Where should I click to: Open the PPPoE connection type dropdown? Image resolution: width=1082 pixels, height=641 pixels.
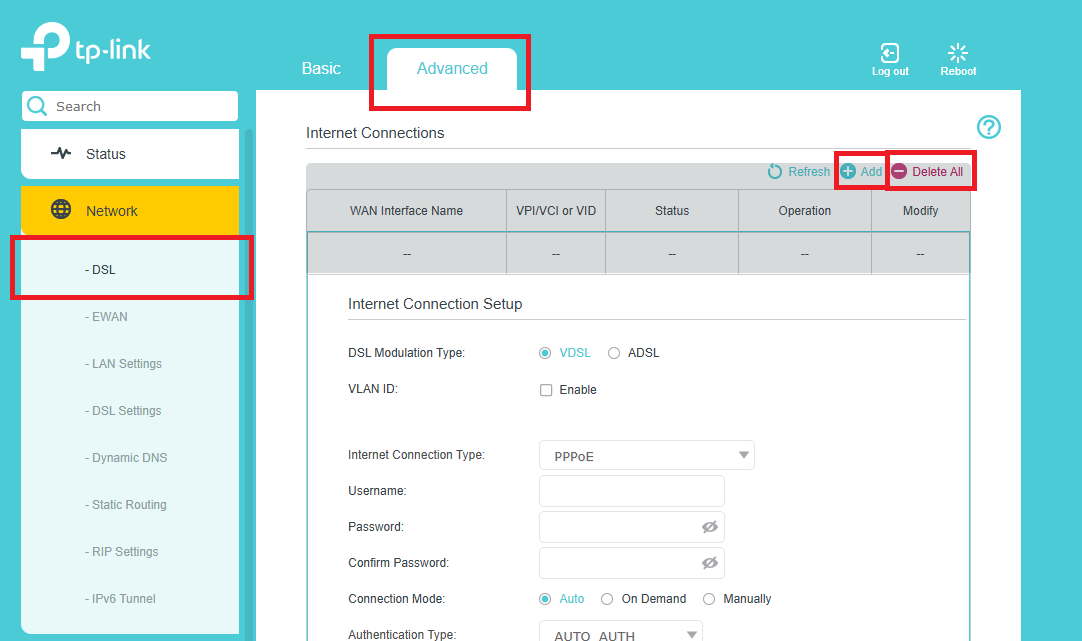pyautogui.click(x=646, y=454)
